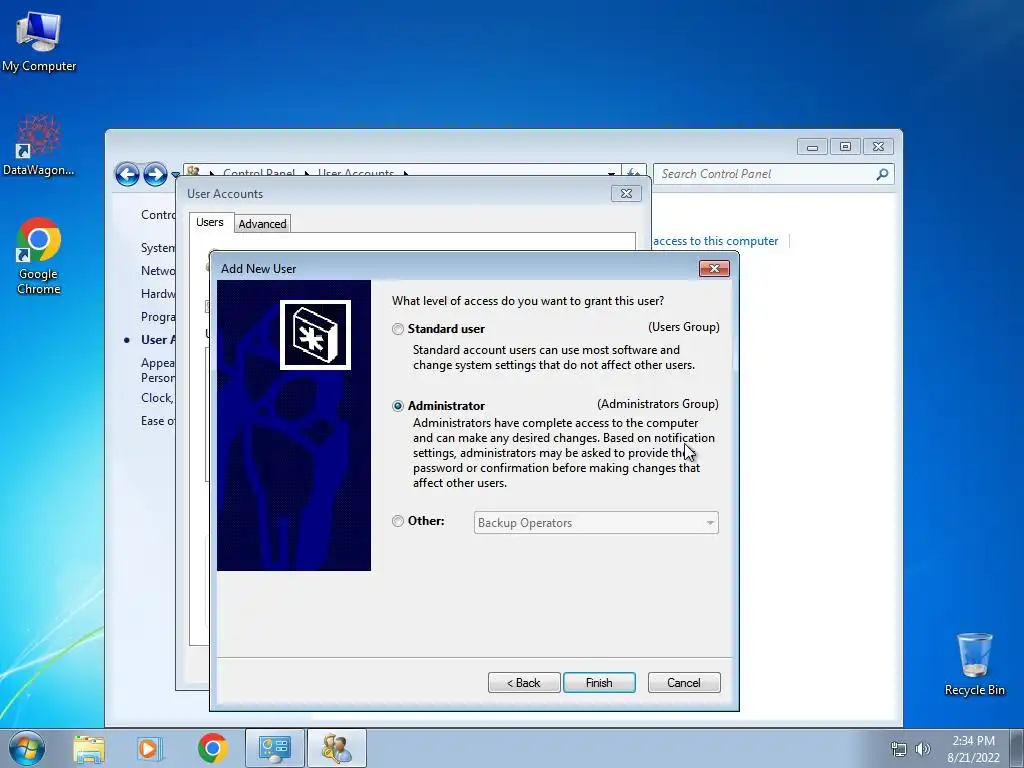Open the DataWagon desktop shortcut

pos(39,146)
